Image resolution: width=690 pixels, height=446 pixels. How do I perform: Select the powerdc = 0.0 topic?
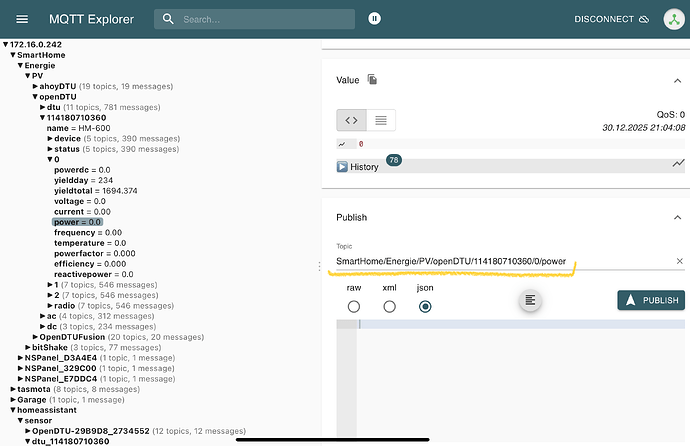pos(82,170)
